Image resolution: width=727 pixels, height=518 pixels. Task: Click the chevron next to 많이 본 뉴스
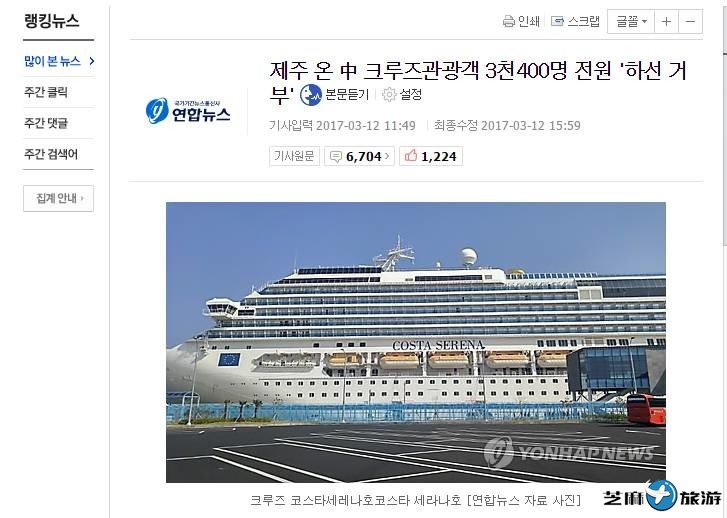(92, 61)
